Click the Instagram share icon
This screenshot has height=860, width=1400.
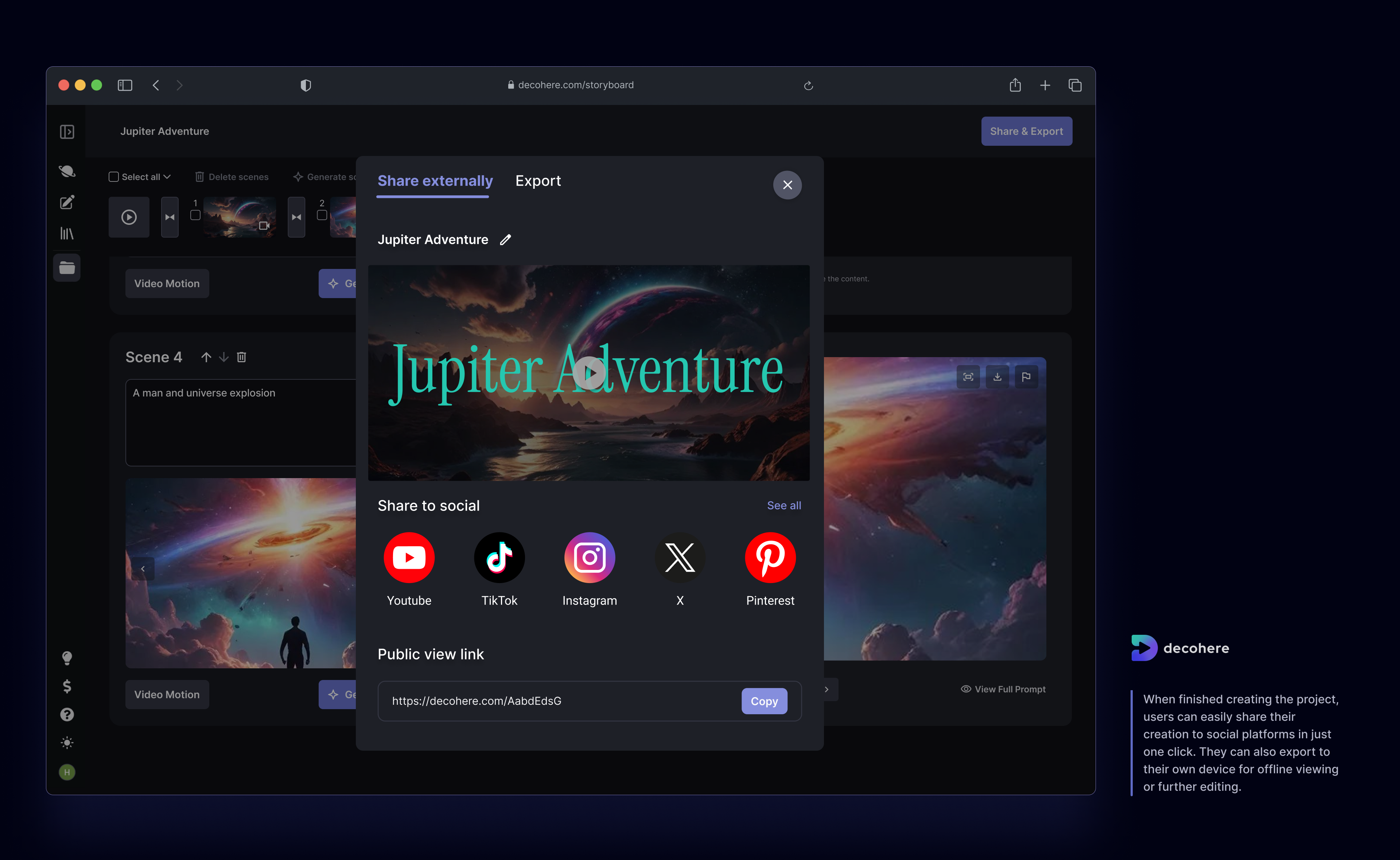[590, 558]
